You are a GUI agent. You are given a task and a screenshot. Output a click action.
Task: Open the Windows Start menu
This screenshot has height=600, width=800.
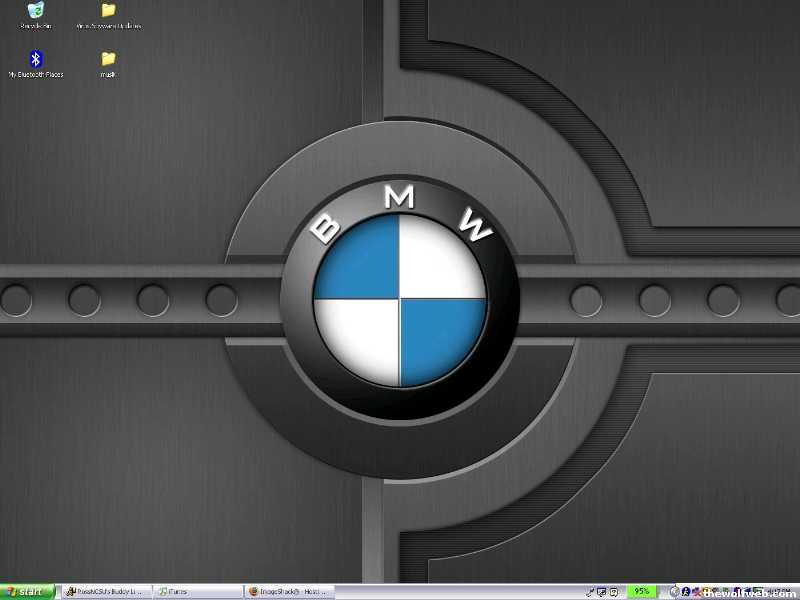27,592
